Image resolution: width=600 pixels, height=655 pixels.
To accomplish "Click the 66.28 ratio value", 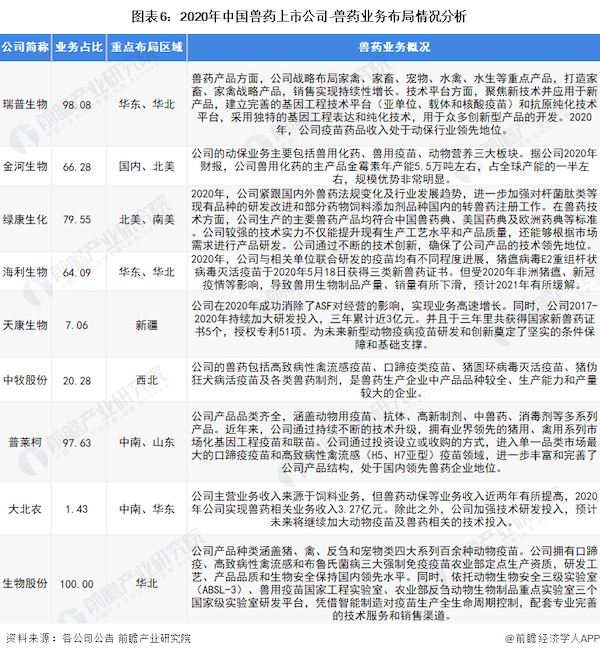I will 77,167.
